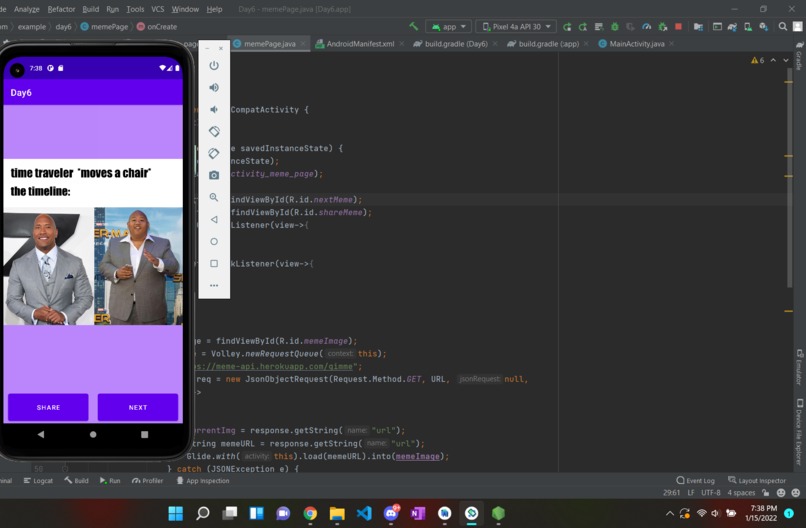The width and height of the screenshot is (806, 528).
Task: Open the VCS menu
Action: [158, 9]
